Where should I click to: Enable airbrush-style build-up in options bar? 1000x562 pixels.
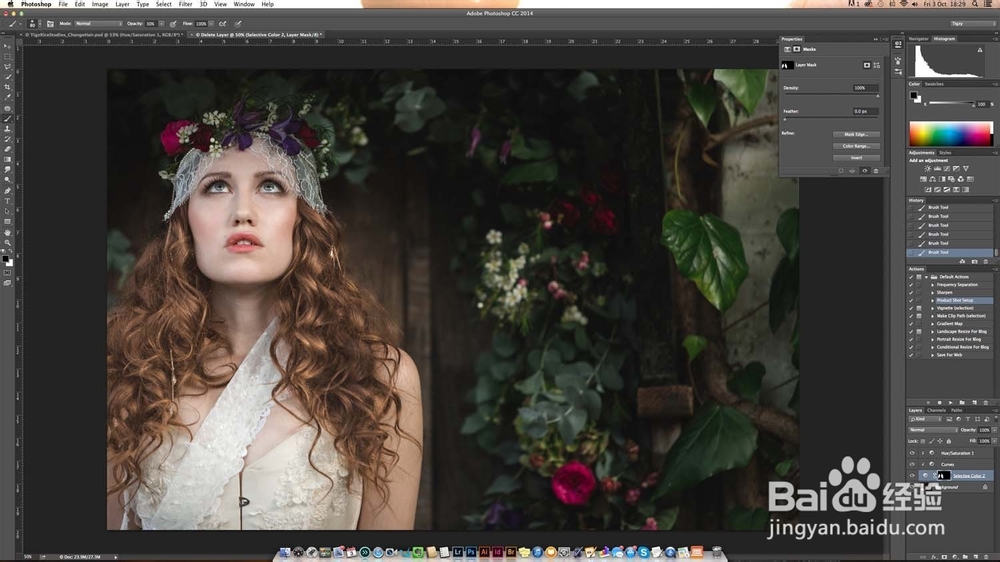click(222, 24)
